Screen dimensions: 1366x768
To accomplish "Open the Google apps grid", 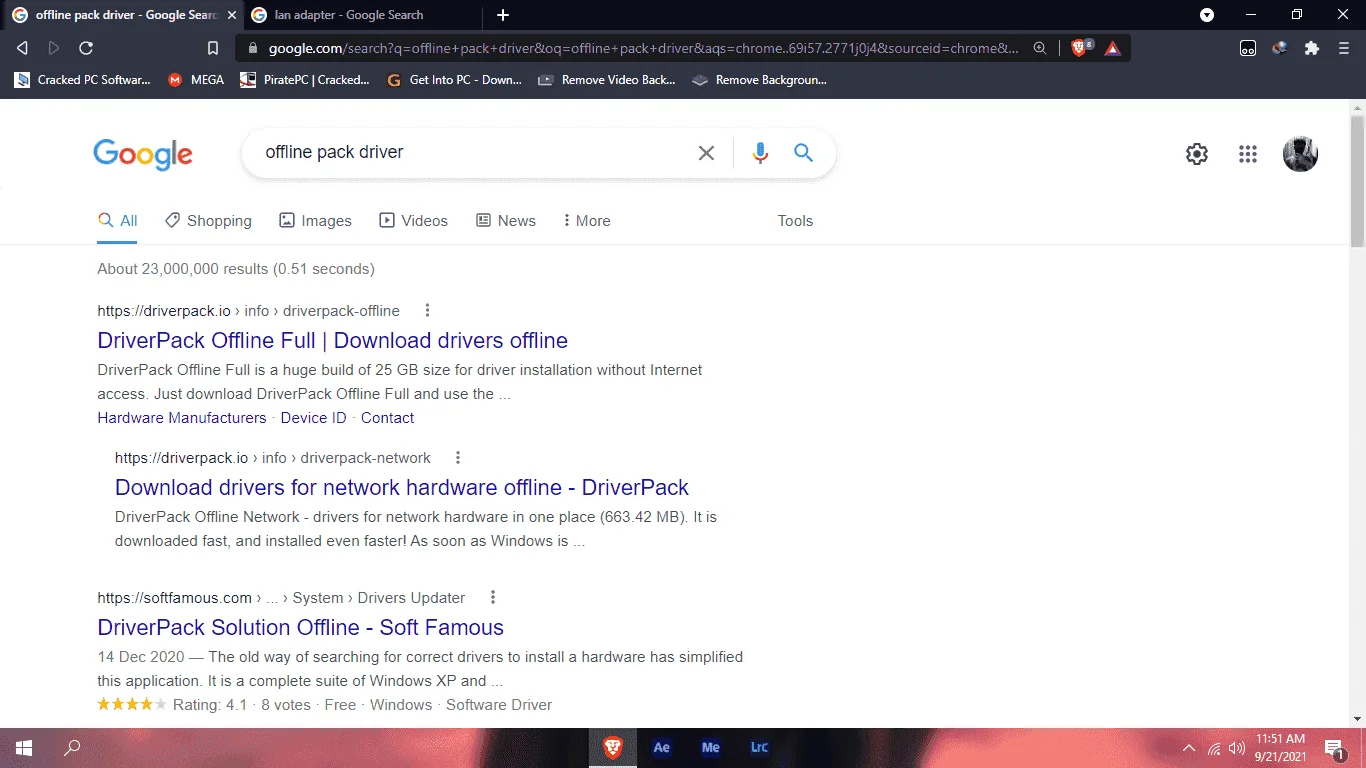I will 1248,154.
